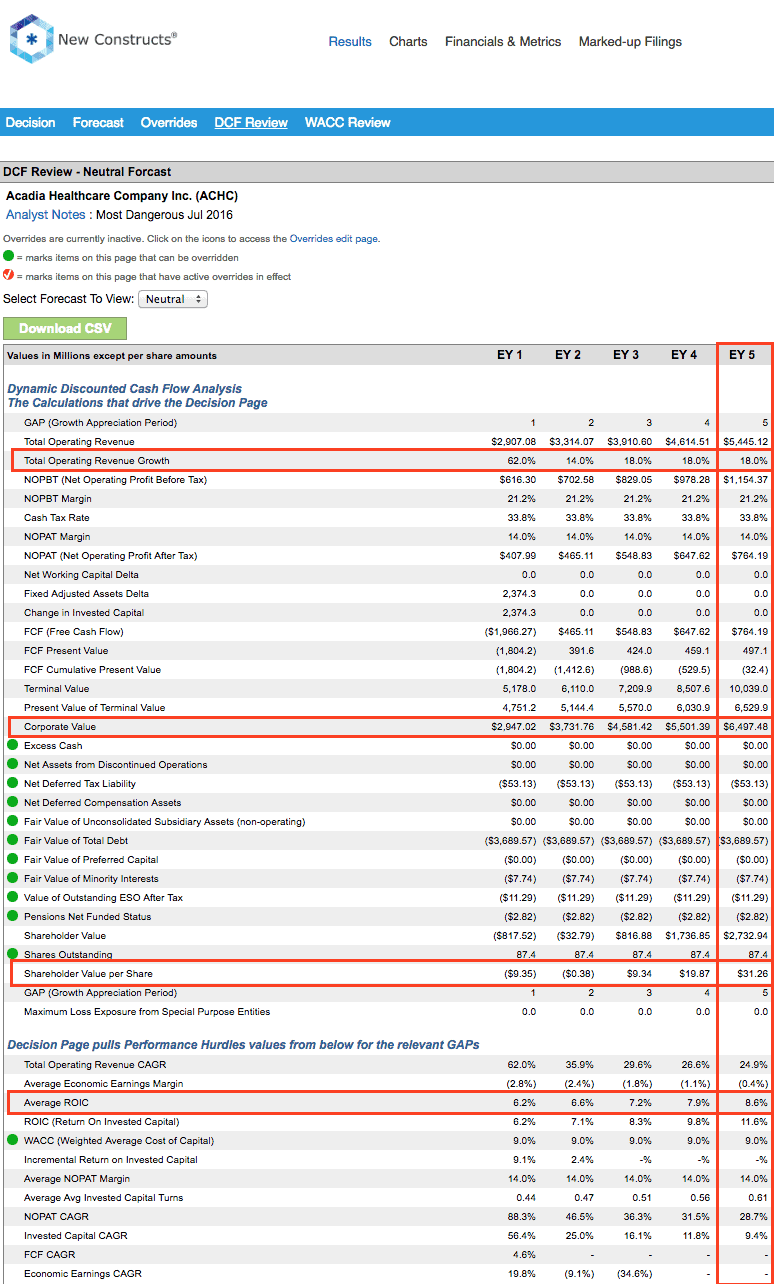Click the NOPAT CAGR row label
The image size is (774, 1284).
pos(56,1217)
